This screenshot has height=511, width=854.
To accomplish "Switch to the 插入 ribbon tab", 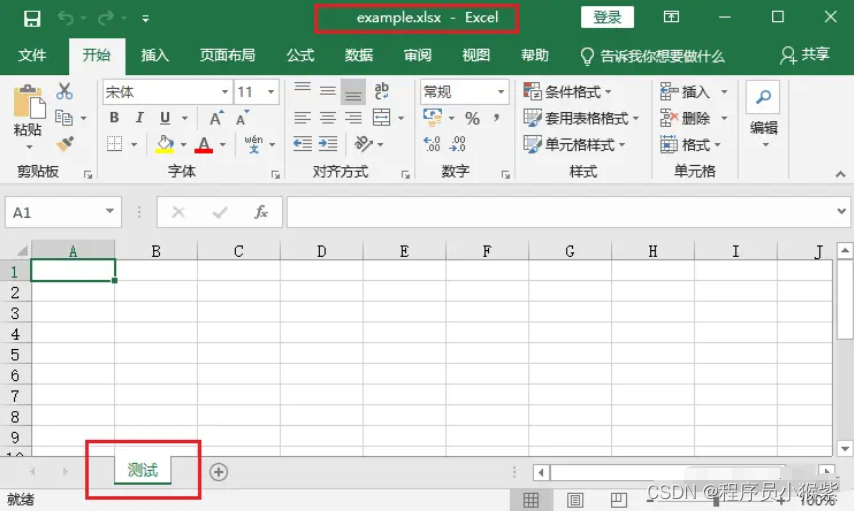I will [x=155, y=55].
